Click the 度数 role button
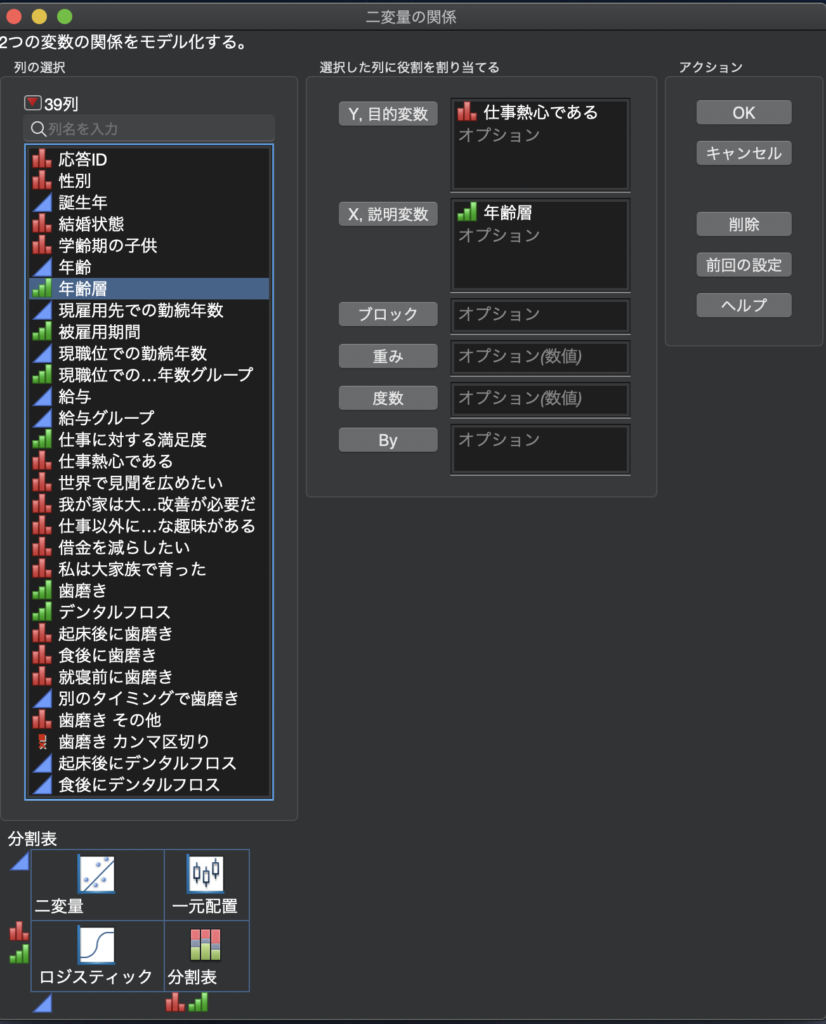This screenshot has width=826, height=1024. coord(388,398)
